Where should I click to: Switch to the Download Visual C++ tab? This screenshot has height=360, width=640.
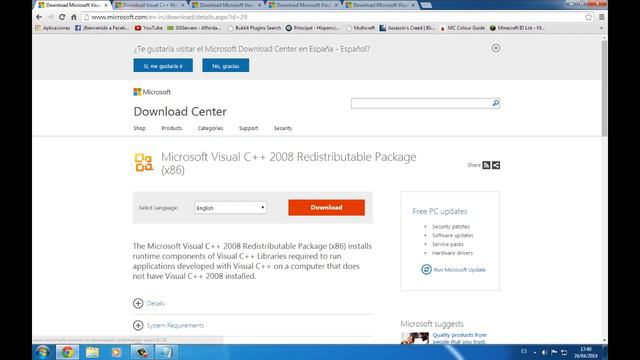[x=150, y=5]
